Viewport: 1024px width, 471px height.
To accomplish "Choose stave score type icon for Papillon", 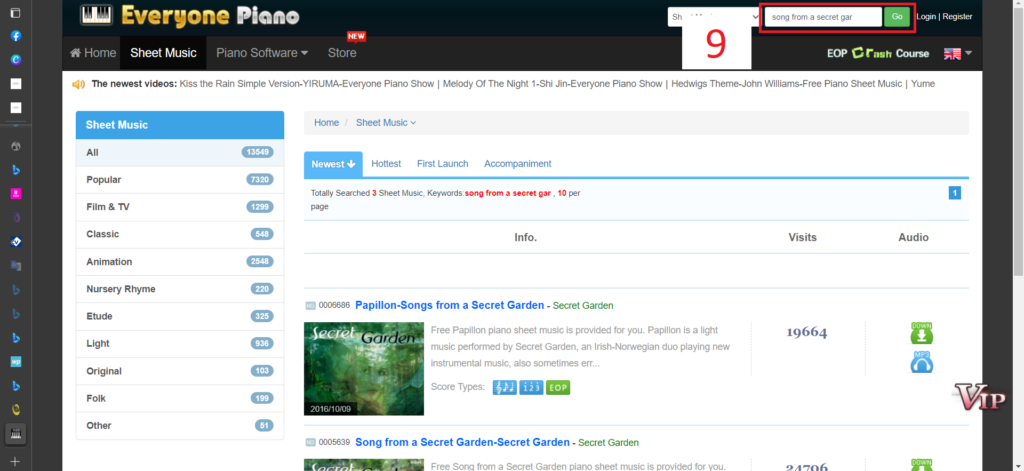I will tap(504, 387).
